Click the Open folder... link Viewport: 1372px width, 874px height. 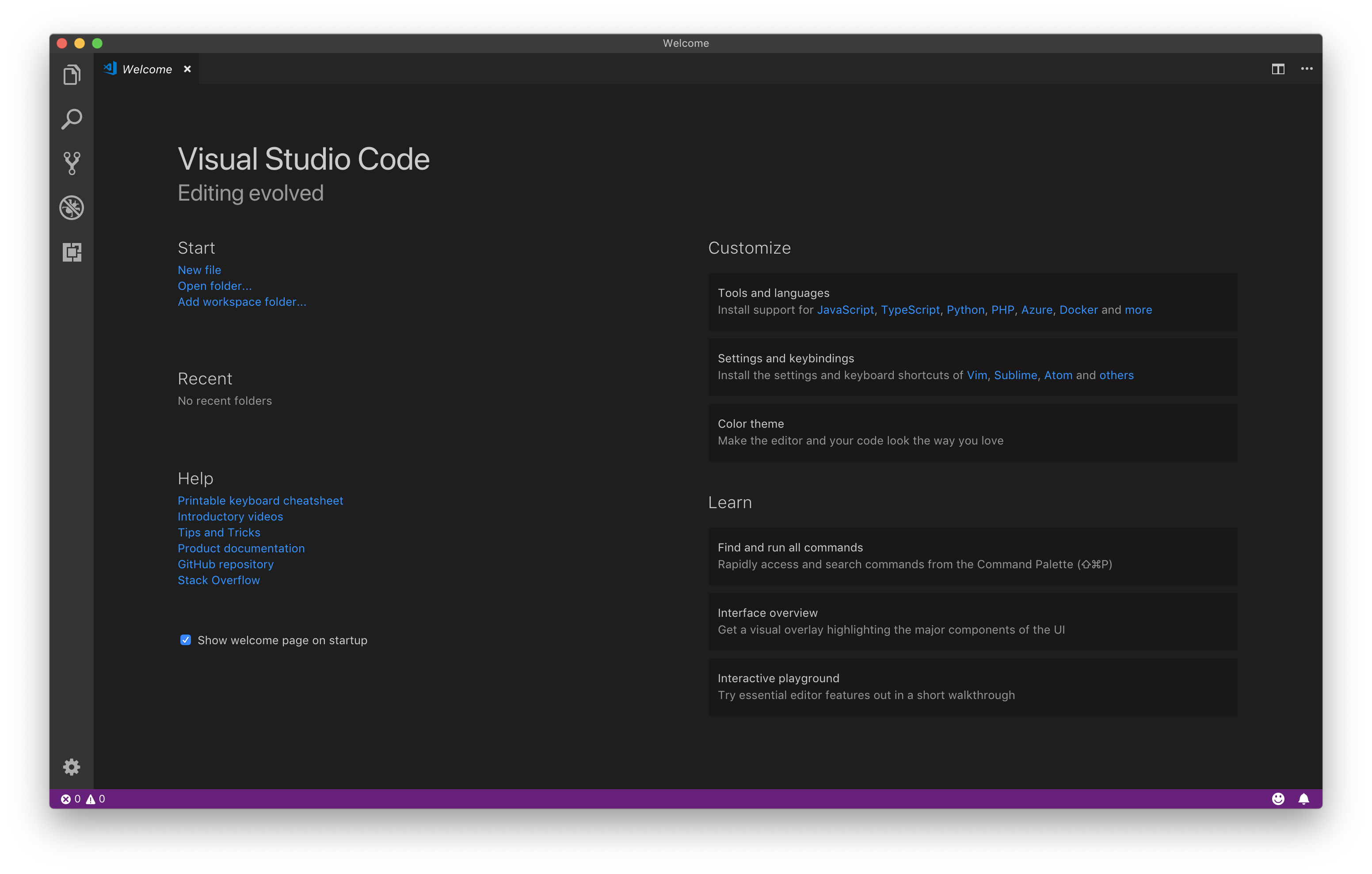pos(214,286)
